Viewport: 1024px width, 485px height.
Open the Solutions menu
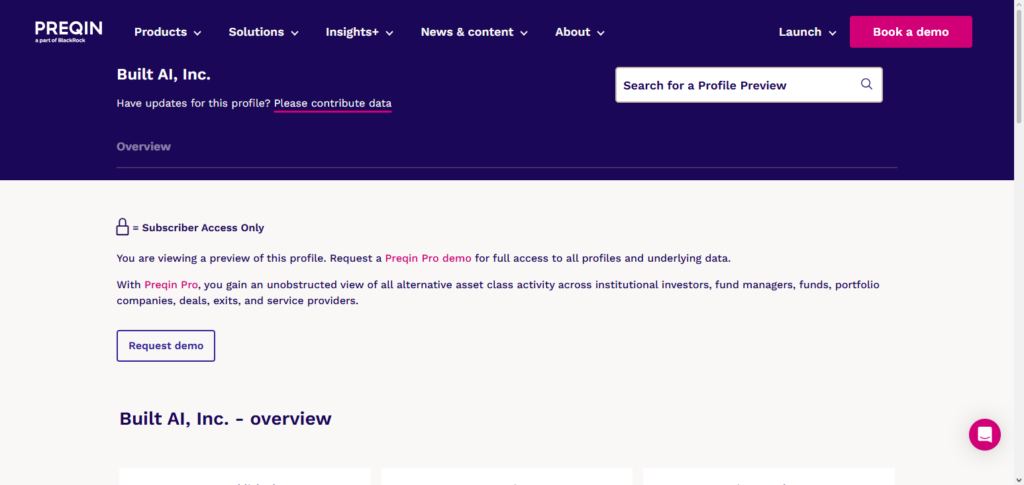pyautogui.click(x=263, y=32)
